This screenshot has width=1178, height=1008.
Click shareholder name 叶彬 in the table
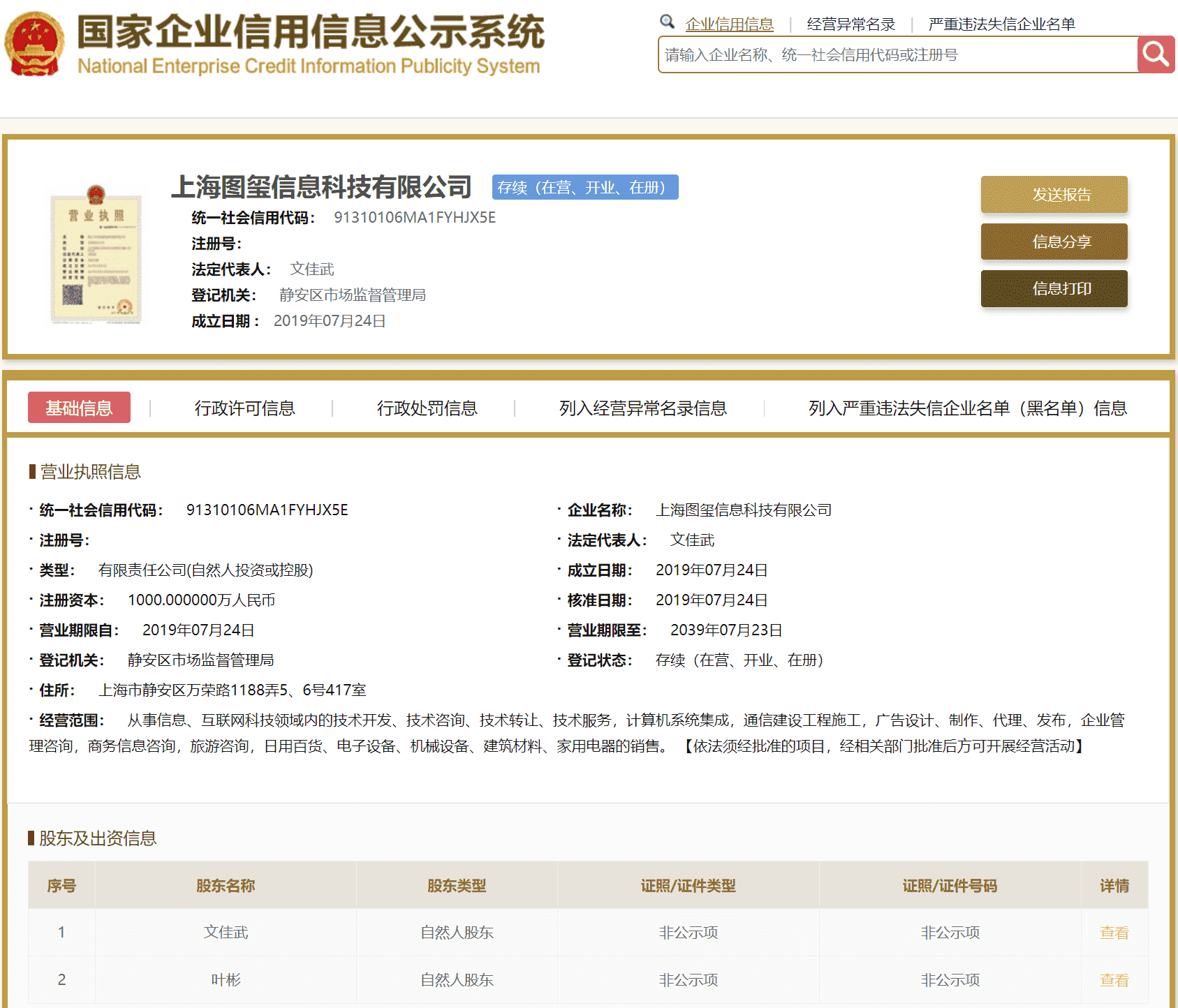point(226,980)
